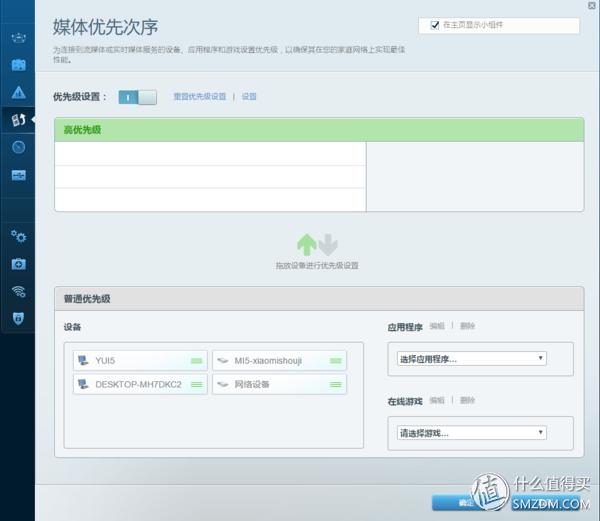The image size is (600, 521).
Task: Open Connectivity gears sidebar icon
Action: point(18,236)
